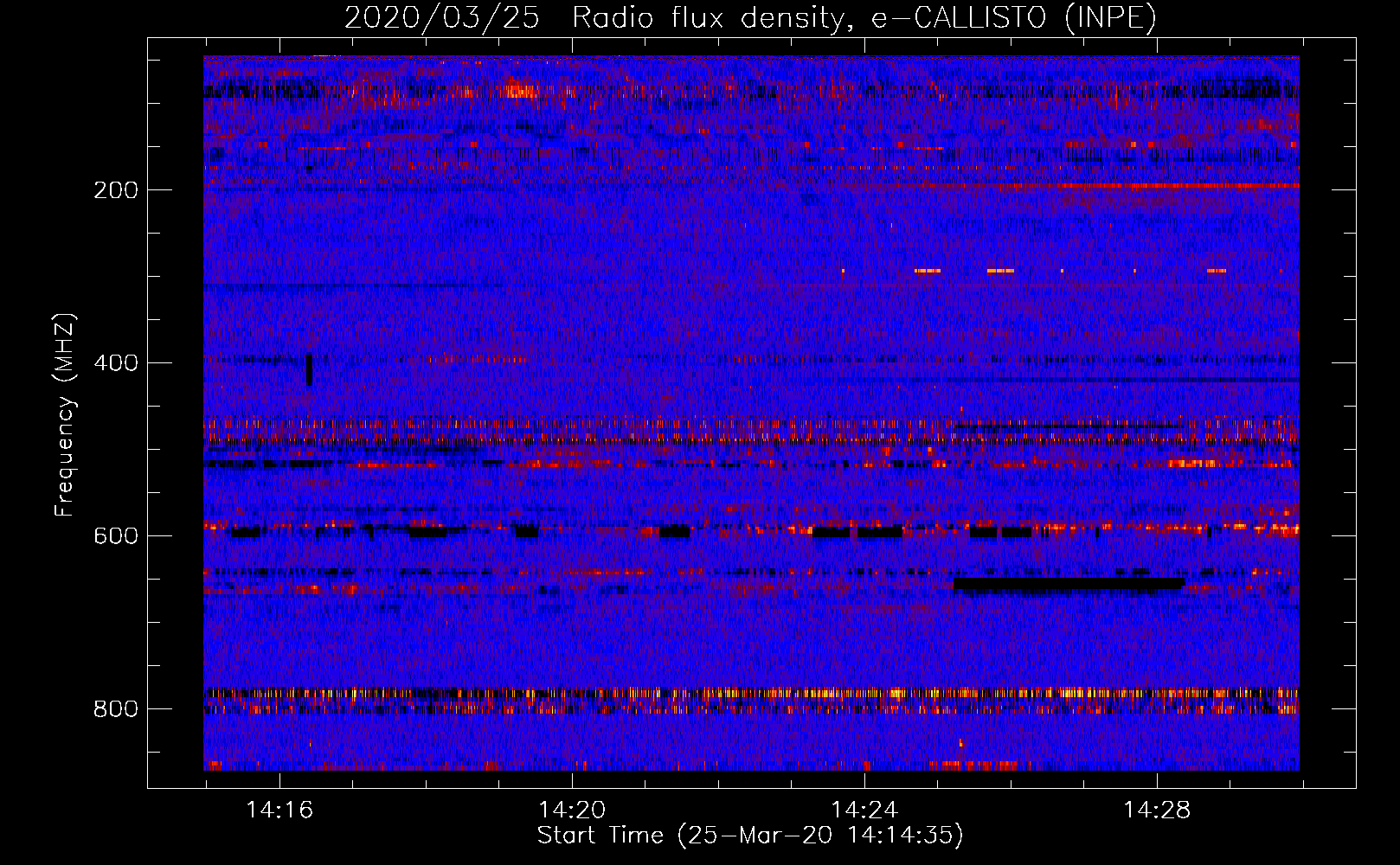Click the "Frequency (MHZ)" axis label
1400x865 pixels.
pyautogui.click(x=65, y=415)
